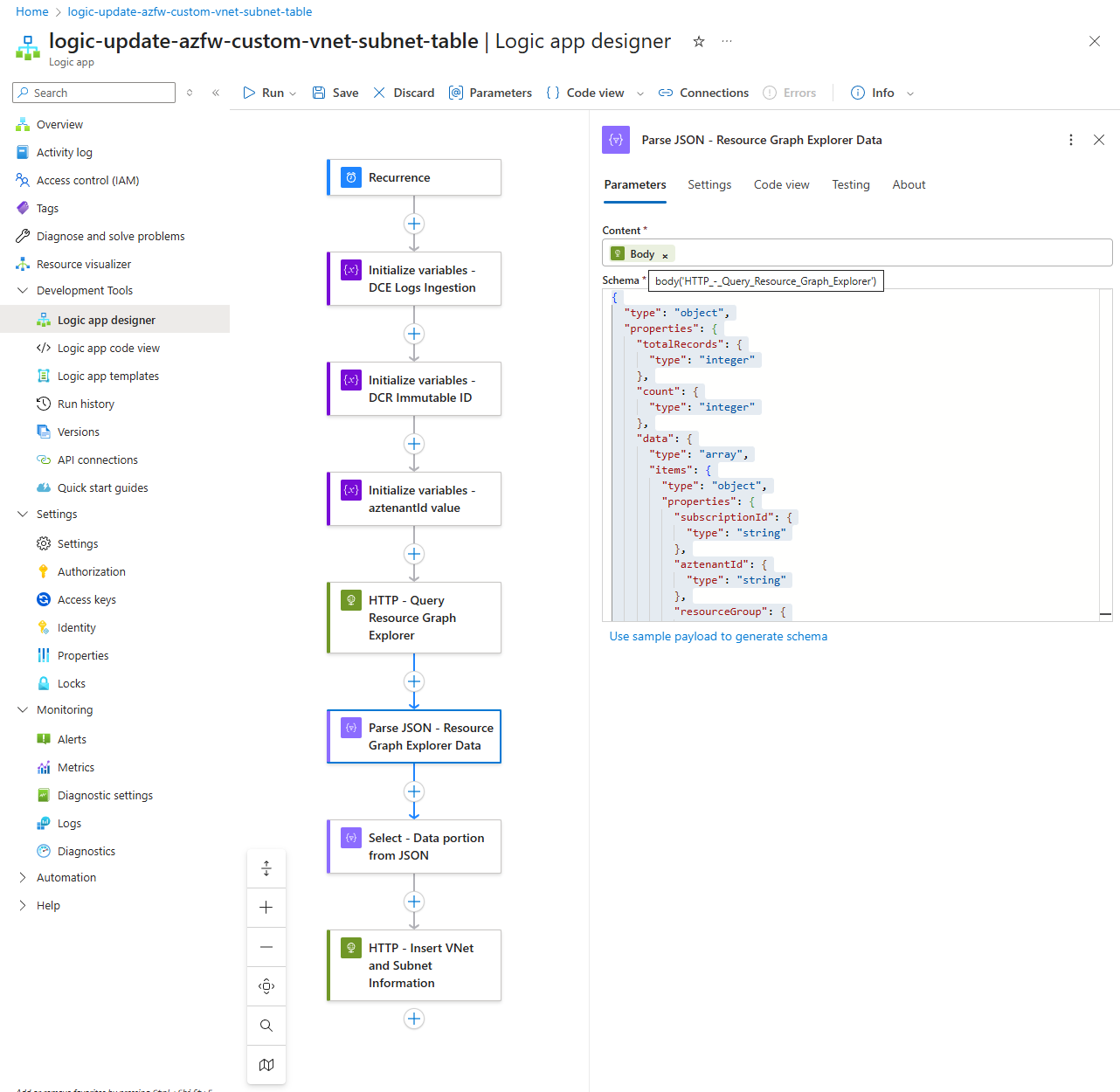This screenshot has width=1120, height=1092.
Task: Click the zoom out minus canvas control
Action: pyautogui.click(x=266, y=947)
